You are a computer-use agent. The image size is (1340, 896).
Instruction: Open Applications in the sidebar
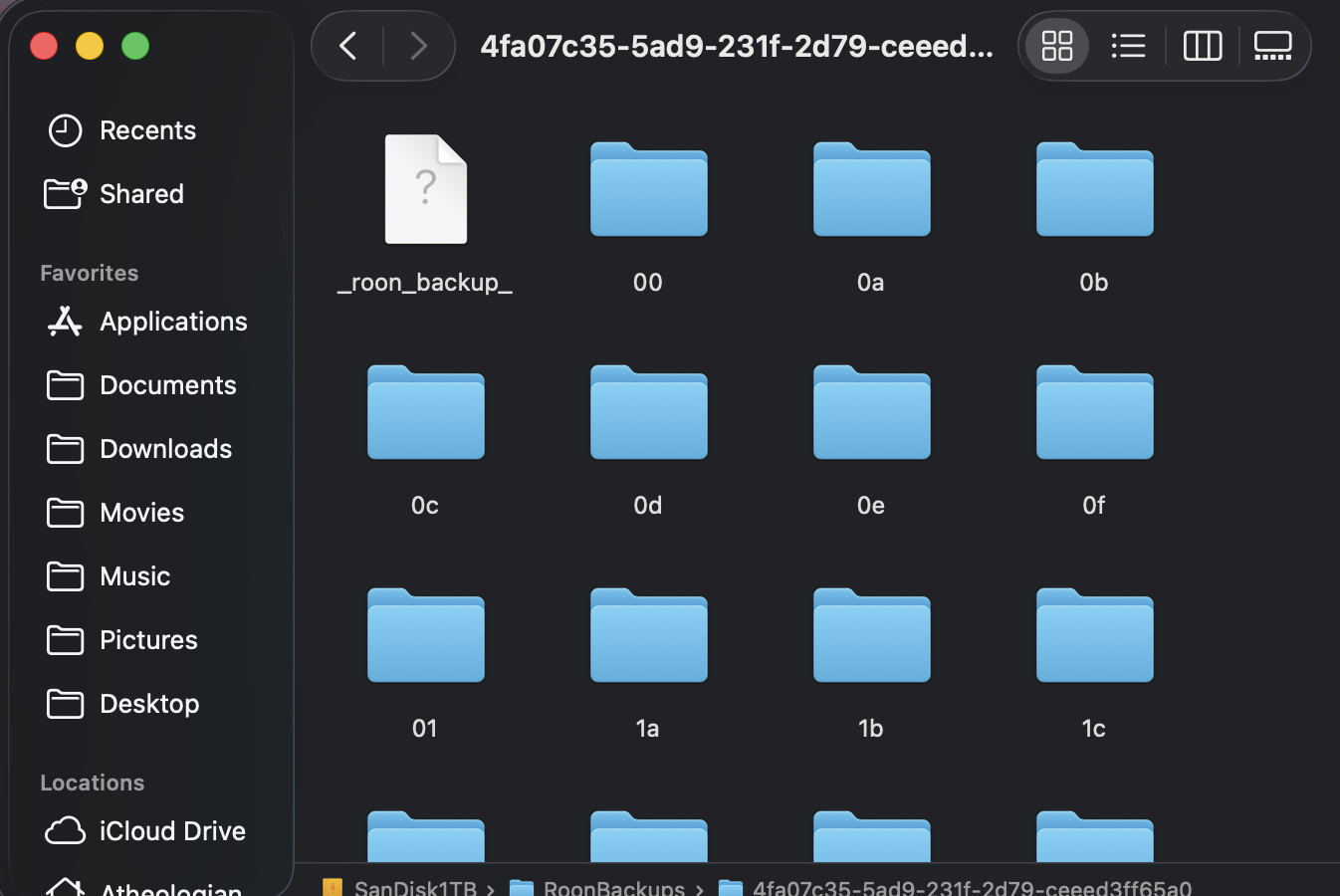pyautogui.click(x=172, y=322)
